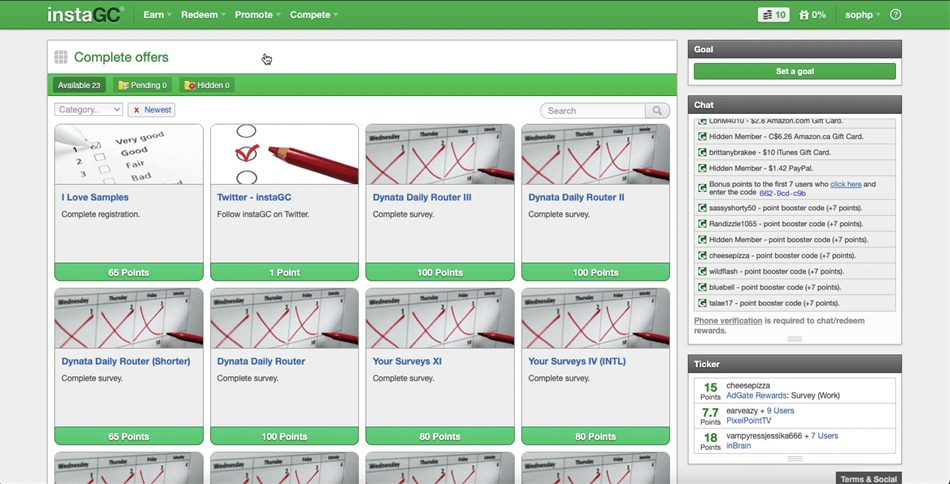Click chat icon next to bluebell

pyautogui.click(x=702, y=287)
